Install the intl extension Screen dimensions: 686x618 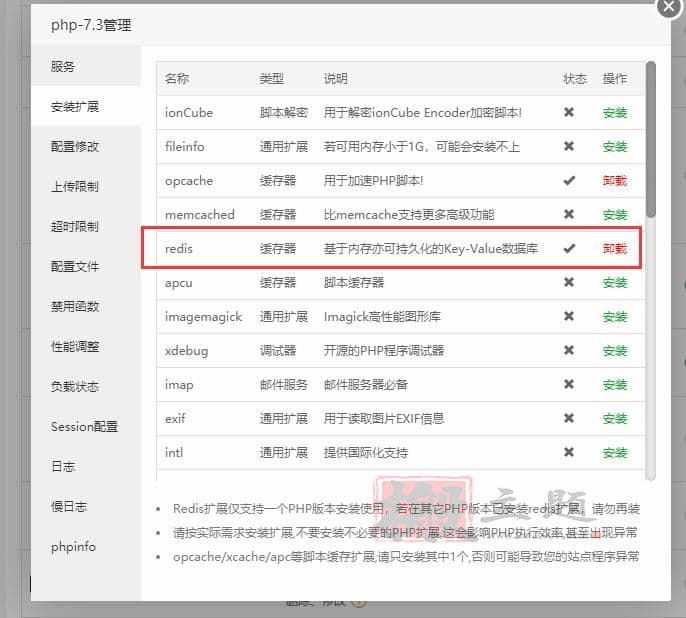(615, 453)
